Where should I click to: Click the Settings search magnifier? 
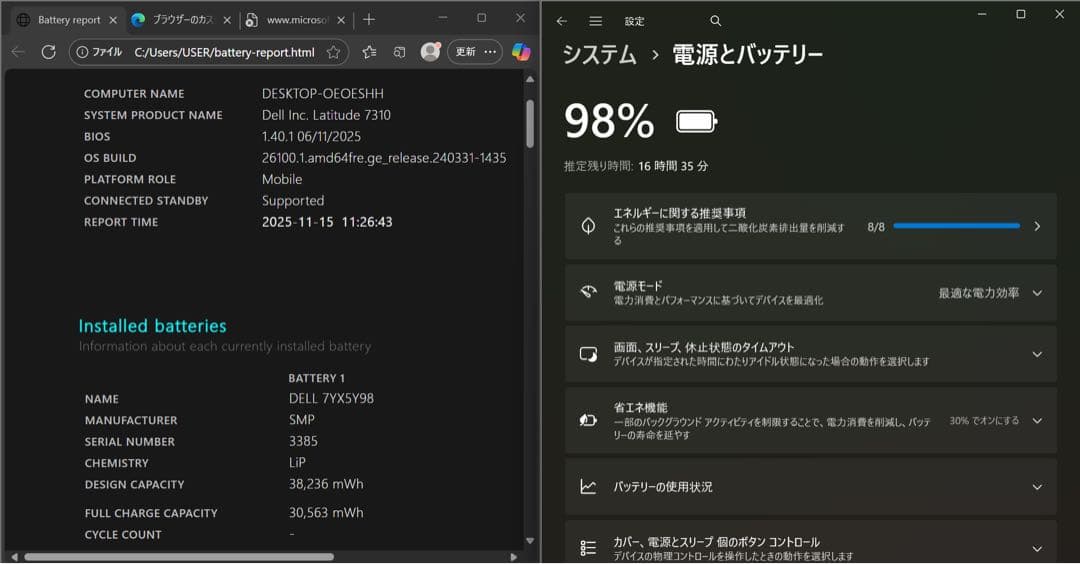716,21
